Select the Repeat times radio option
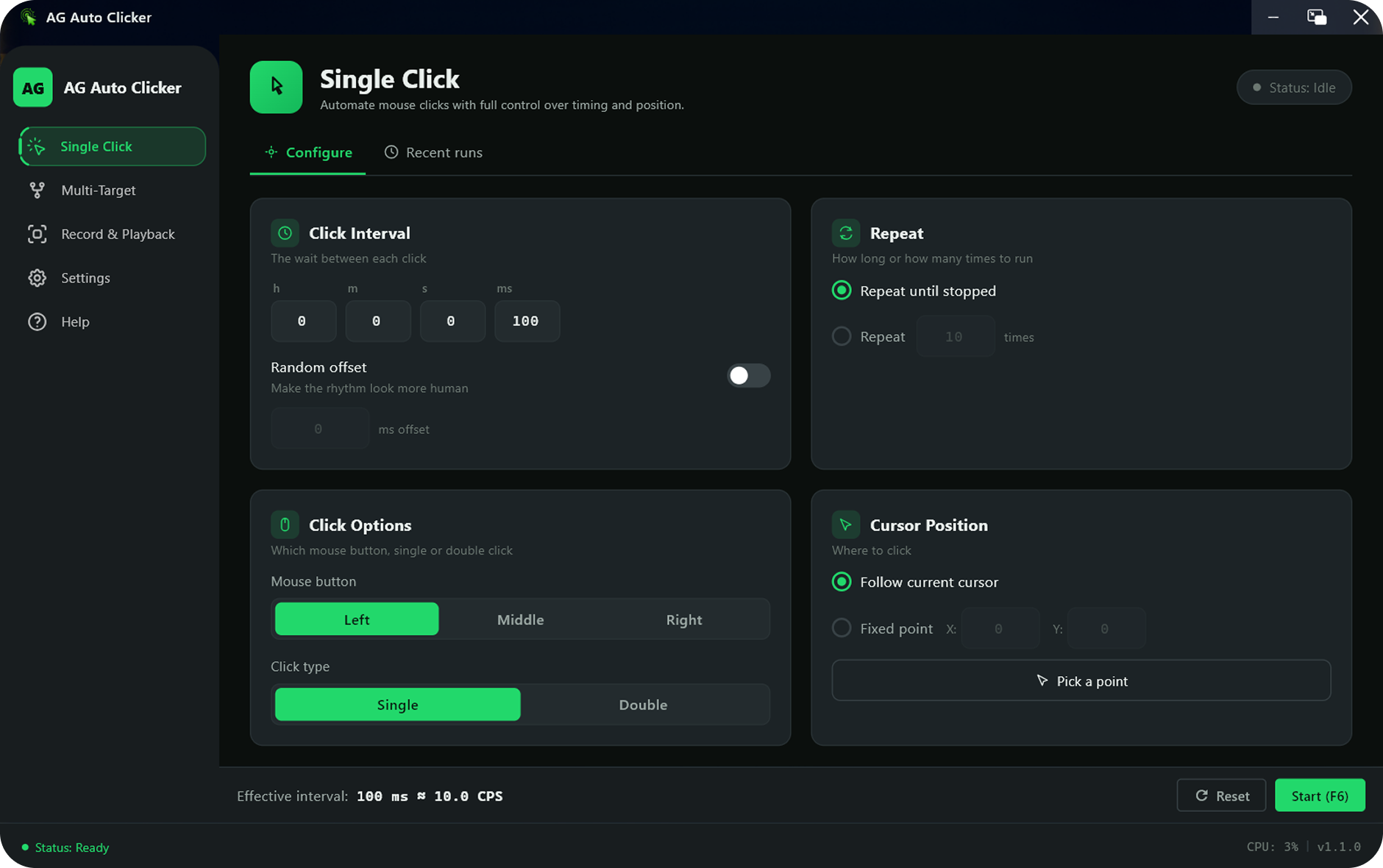 (x=842, y=336)
